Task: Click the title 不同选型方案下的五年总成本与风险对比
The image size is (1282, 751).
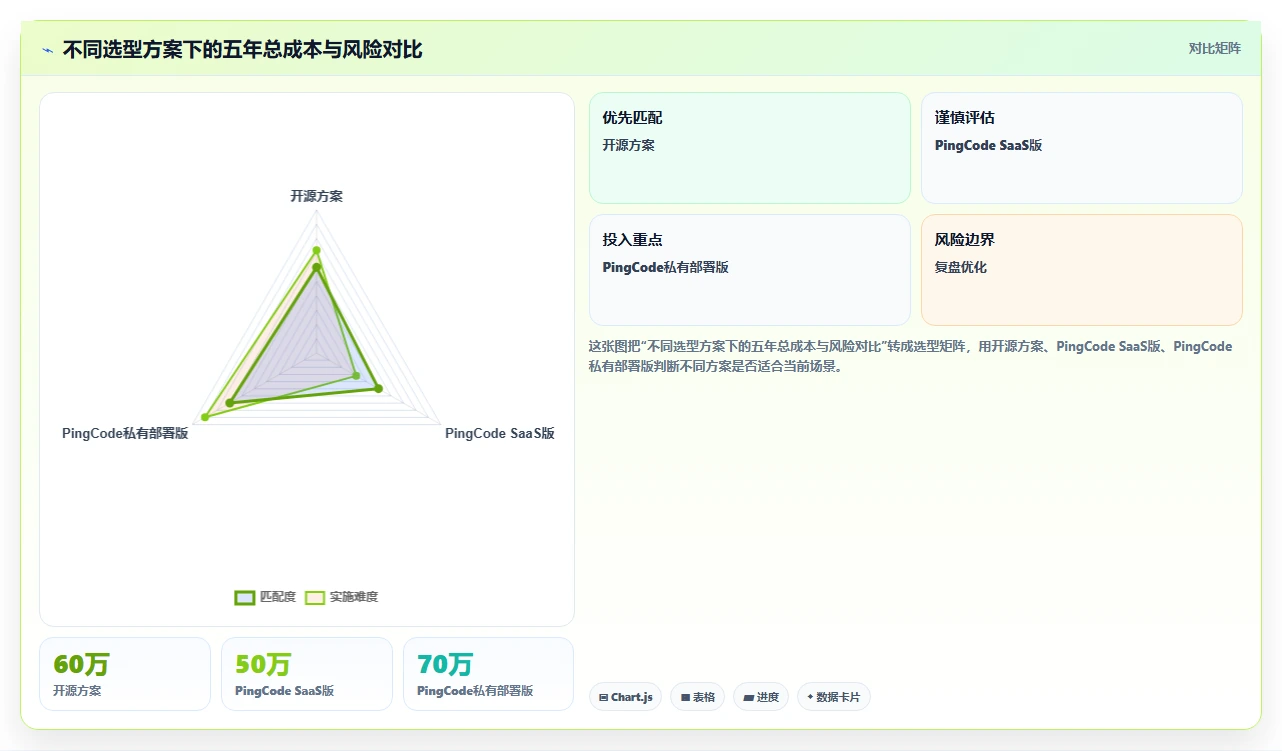Action: pyautogui.click(x=243, y=50)
